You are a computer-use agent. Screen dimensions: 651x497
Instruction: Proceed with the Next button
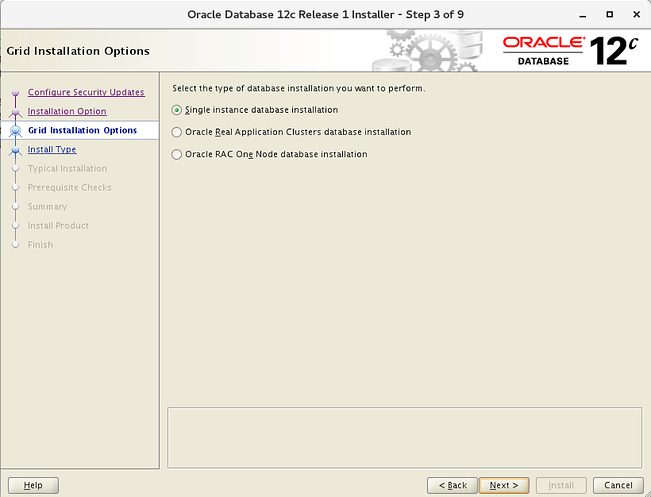coord(504,485)
